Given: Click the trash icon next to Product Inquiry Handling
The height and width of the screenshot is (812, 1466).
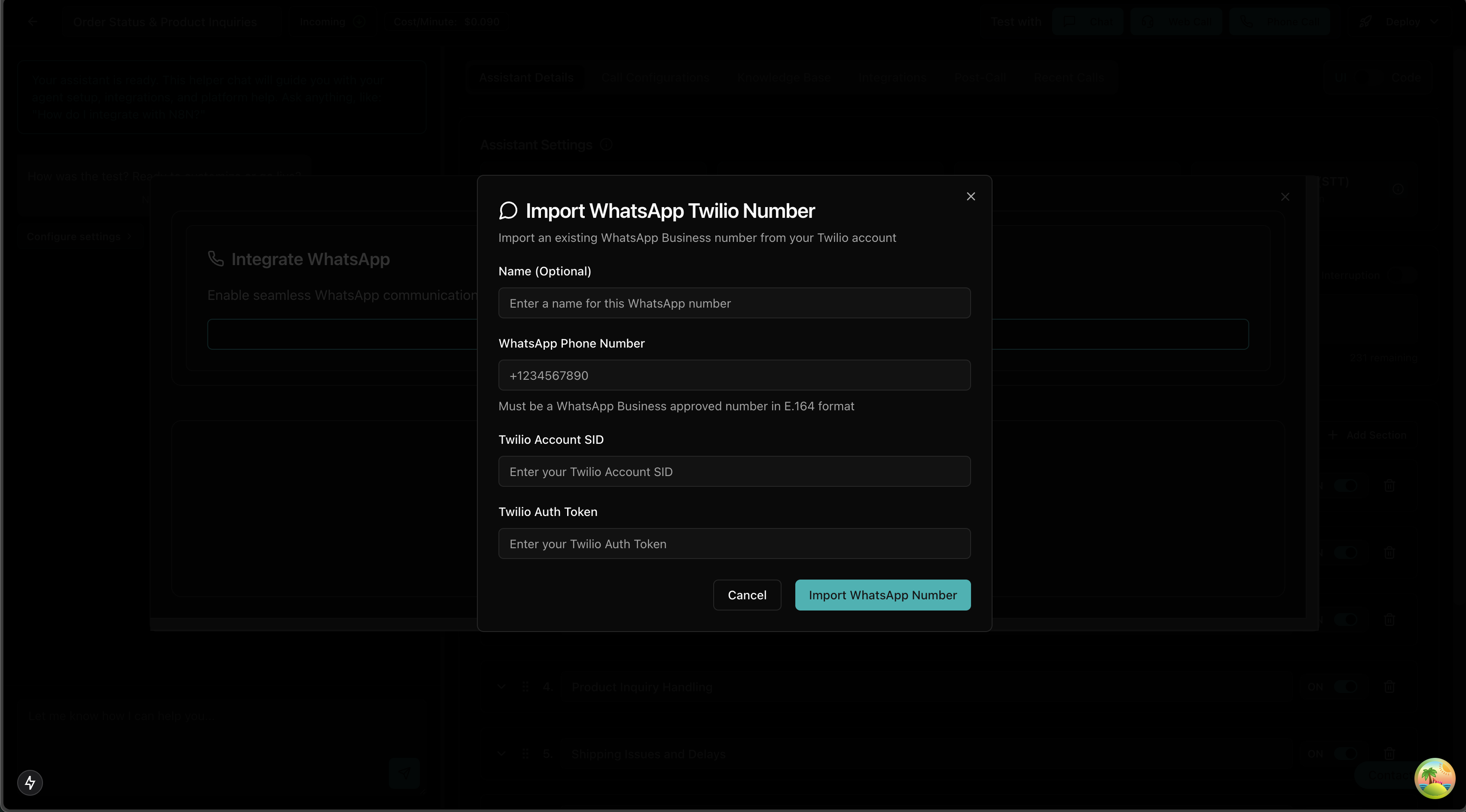Looking at the screenshot, I should pos(1390,687).
